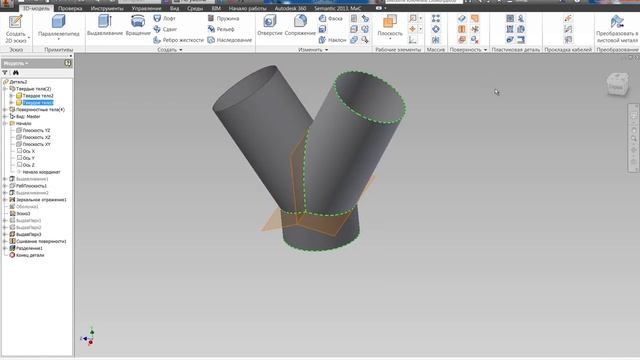Select the Деталь2 root node
Screen dimensions: 640x360
point(18,82)
